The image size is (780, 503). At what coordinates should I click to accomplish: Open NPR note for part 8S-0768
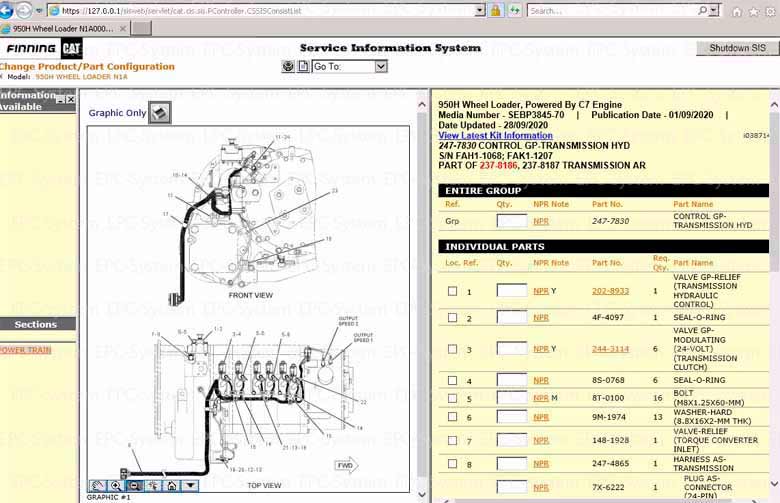(x=541, y=380)
